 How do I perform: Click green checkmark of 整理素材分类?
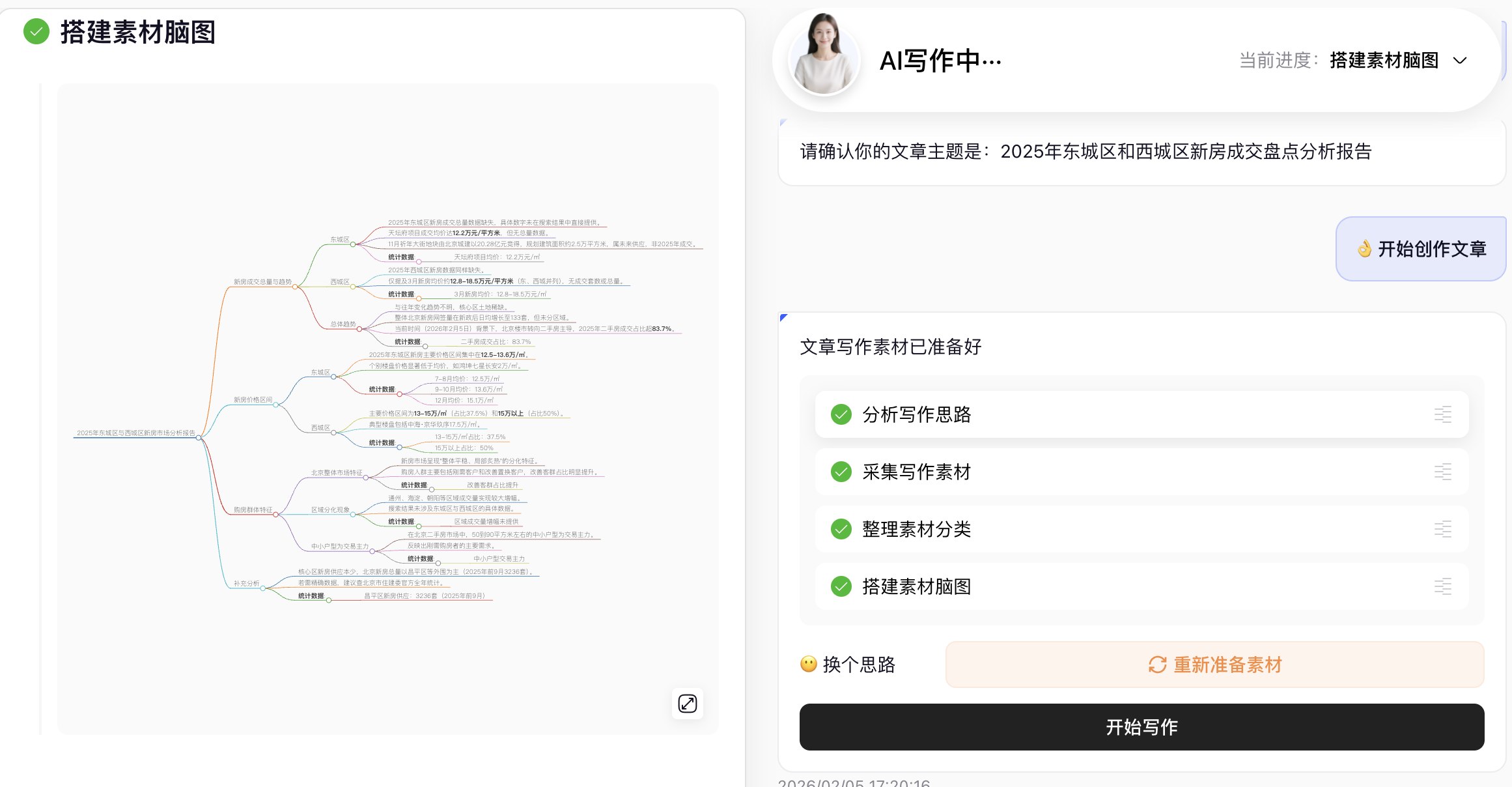pos(841,529)
